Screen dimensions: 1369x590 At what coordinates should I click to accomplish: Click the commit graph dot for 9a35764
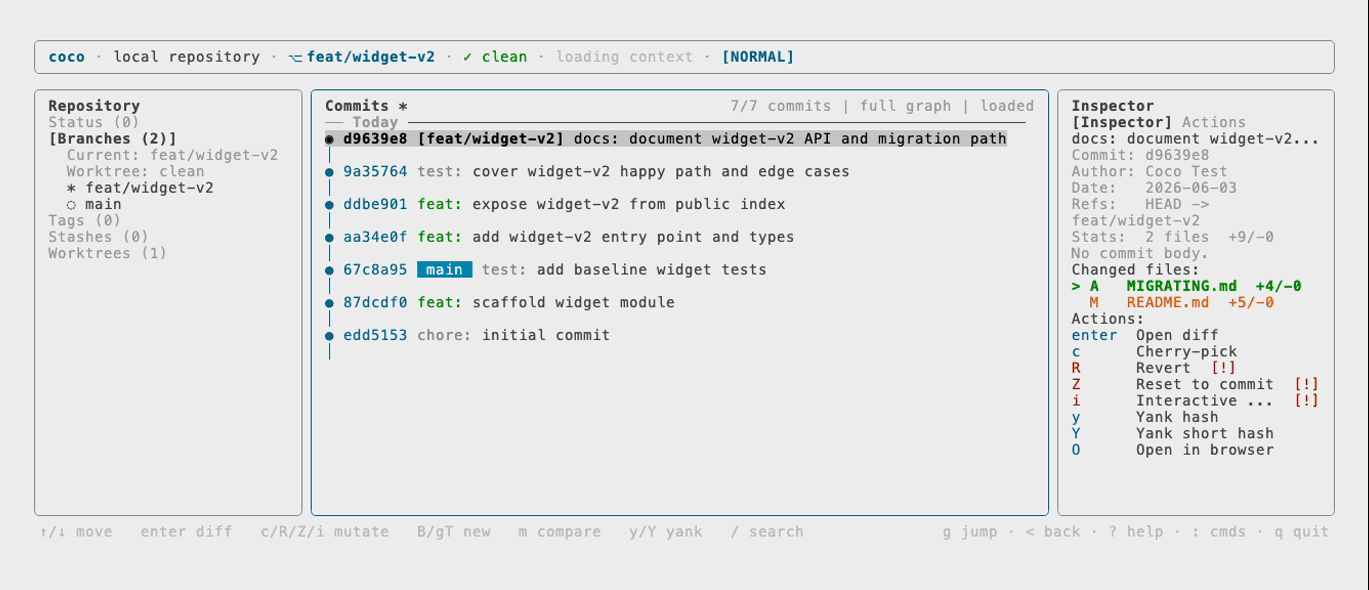(x=330, y=172)
